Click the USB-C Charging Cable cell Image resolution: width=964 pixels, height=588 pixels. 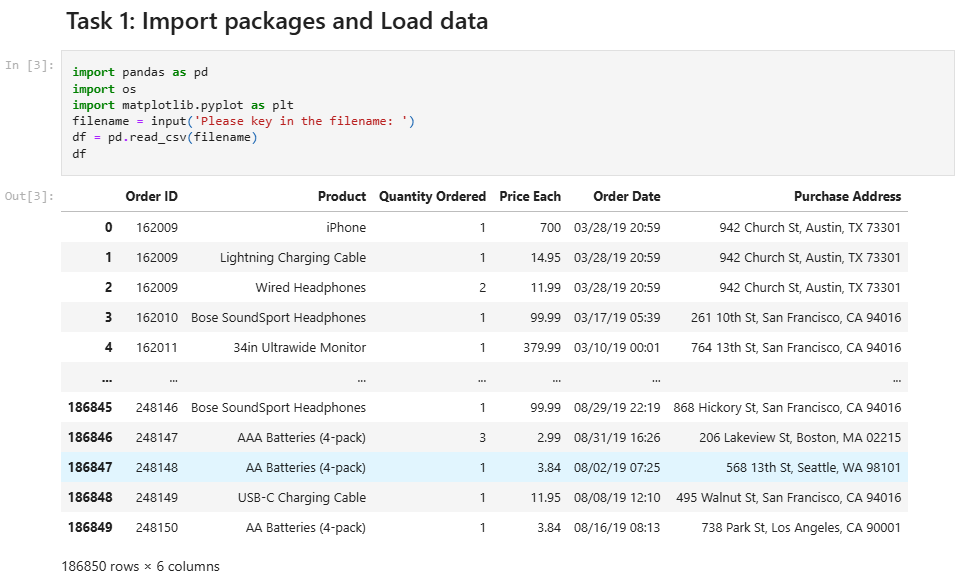pyautogui.click(x=301, y=498)
